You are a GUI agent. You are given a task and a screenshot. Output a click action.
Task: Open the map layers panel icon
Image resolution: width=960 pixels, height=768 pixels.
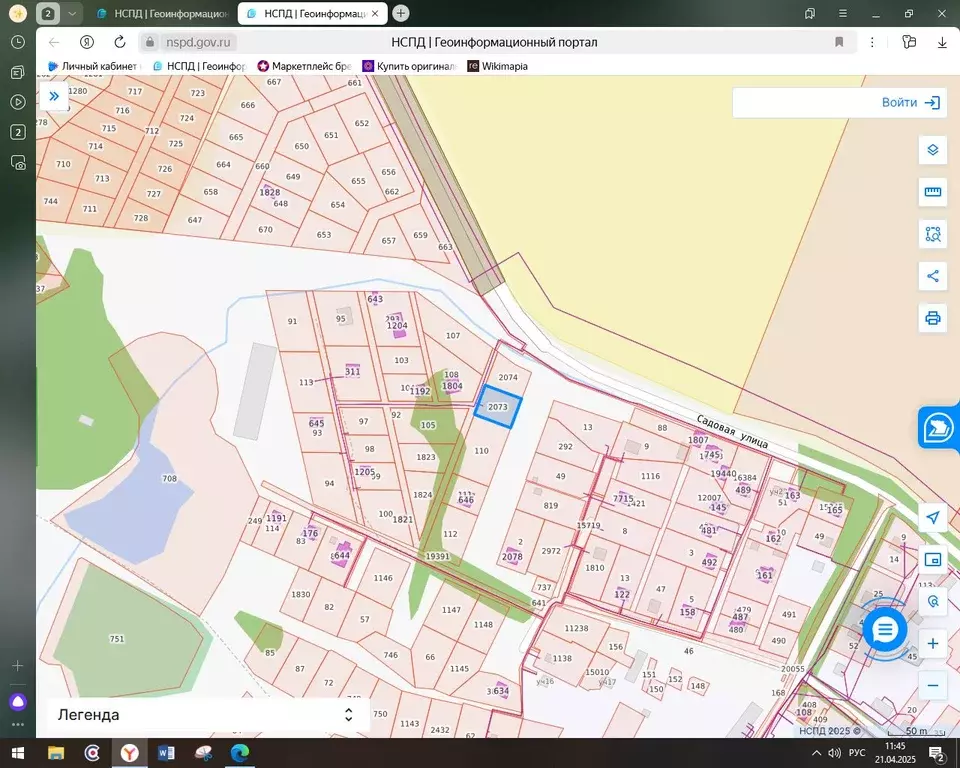[932, 150]
